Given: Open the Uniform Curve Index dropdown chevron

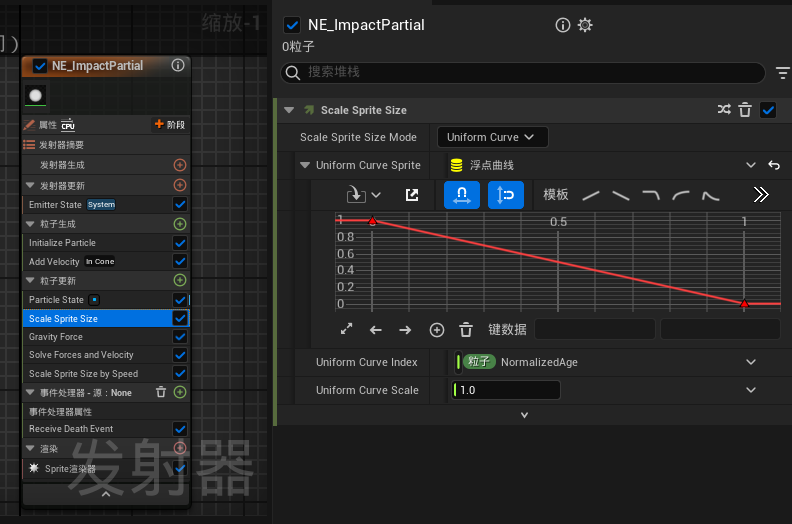Looking at the screenshot, I should pyautogui.click(x=751, y=362).
